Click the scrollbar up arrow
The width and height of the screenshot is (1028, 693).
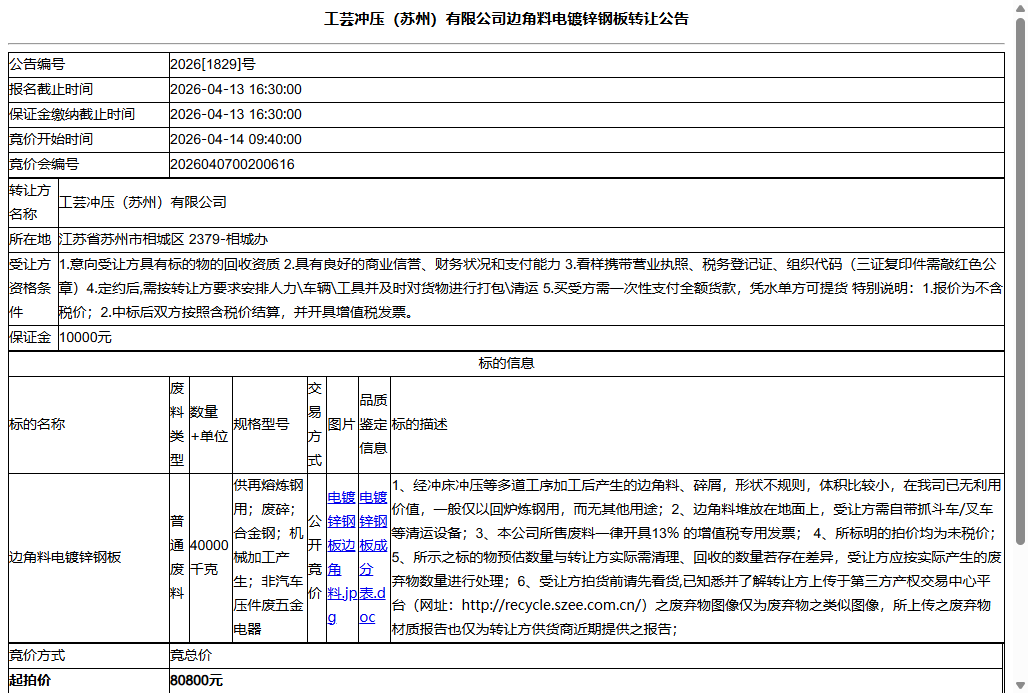point(1020,7)
